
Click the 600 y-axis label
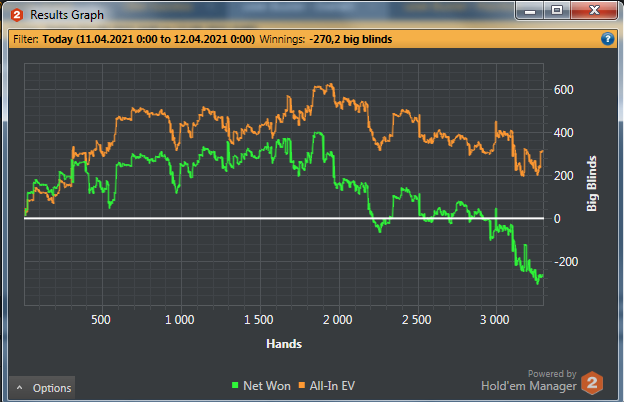click(x=564, y=90)
